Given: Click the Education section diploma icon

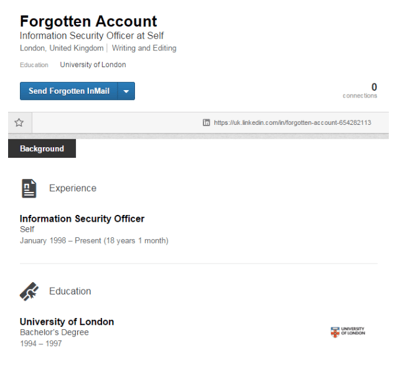Looking at the screenshot, I should pyautogui.click(x=29, y=292).
